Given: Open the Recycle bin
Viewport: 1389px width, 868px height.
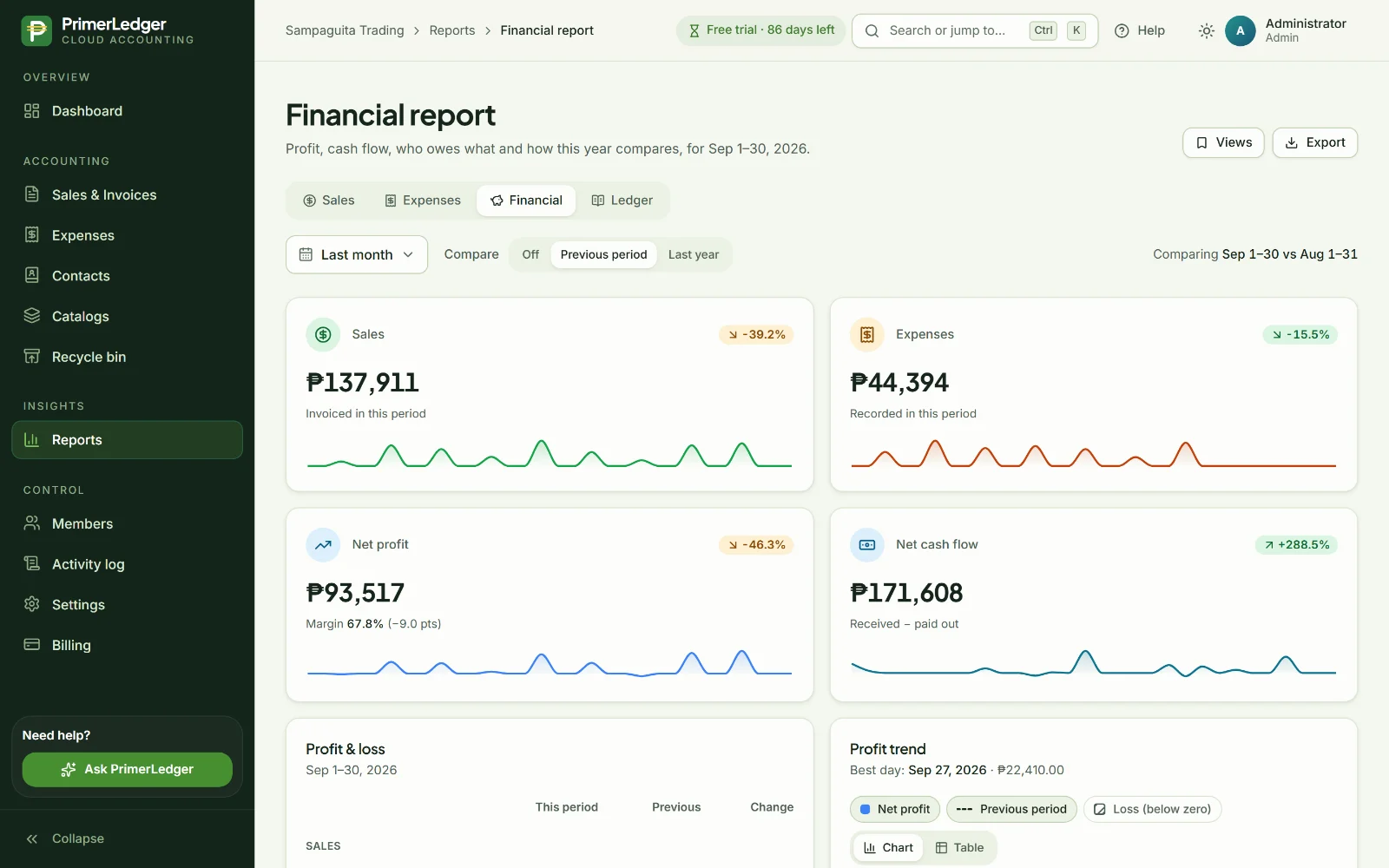Looking at the screenshot, I should point(127,357).
